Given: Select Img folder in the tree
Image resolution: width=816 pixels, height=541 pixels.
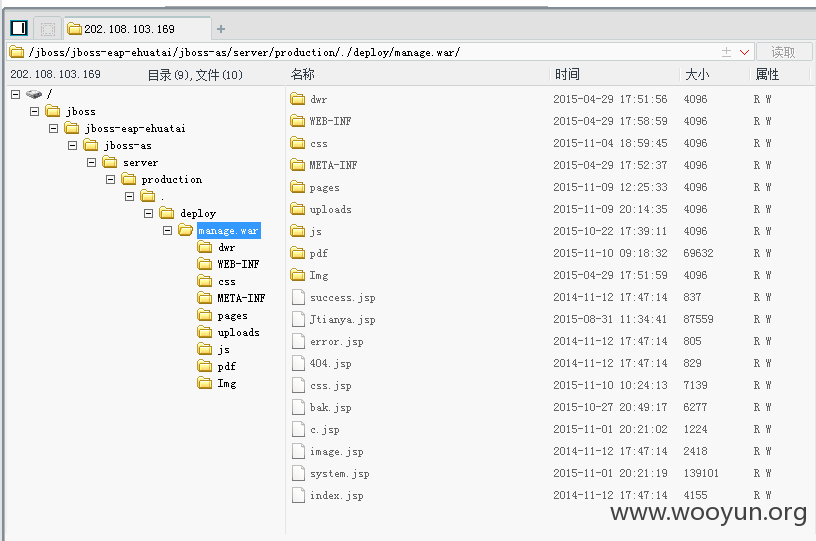Looking at the screenshot, I should pos(227,383).
